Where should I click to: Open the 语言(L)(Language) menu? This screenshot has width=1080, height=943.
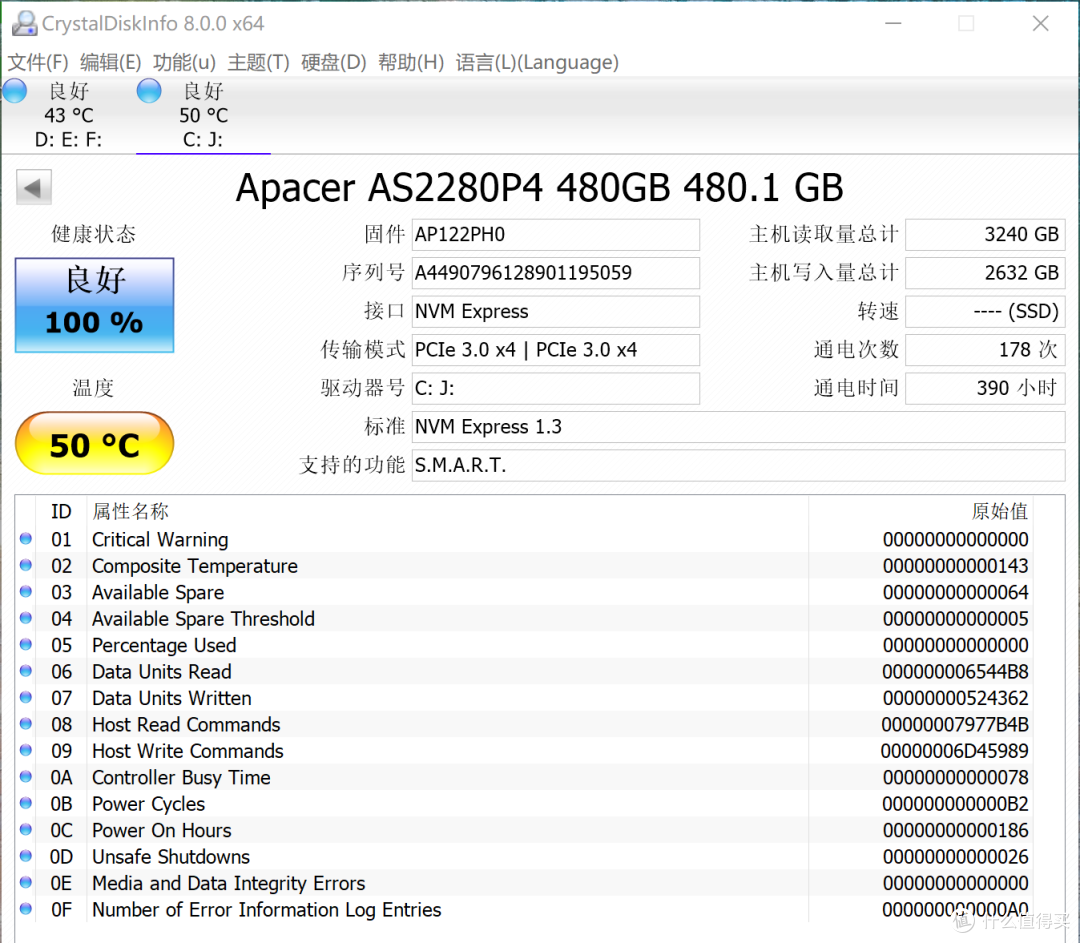tap(537, 63)
